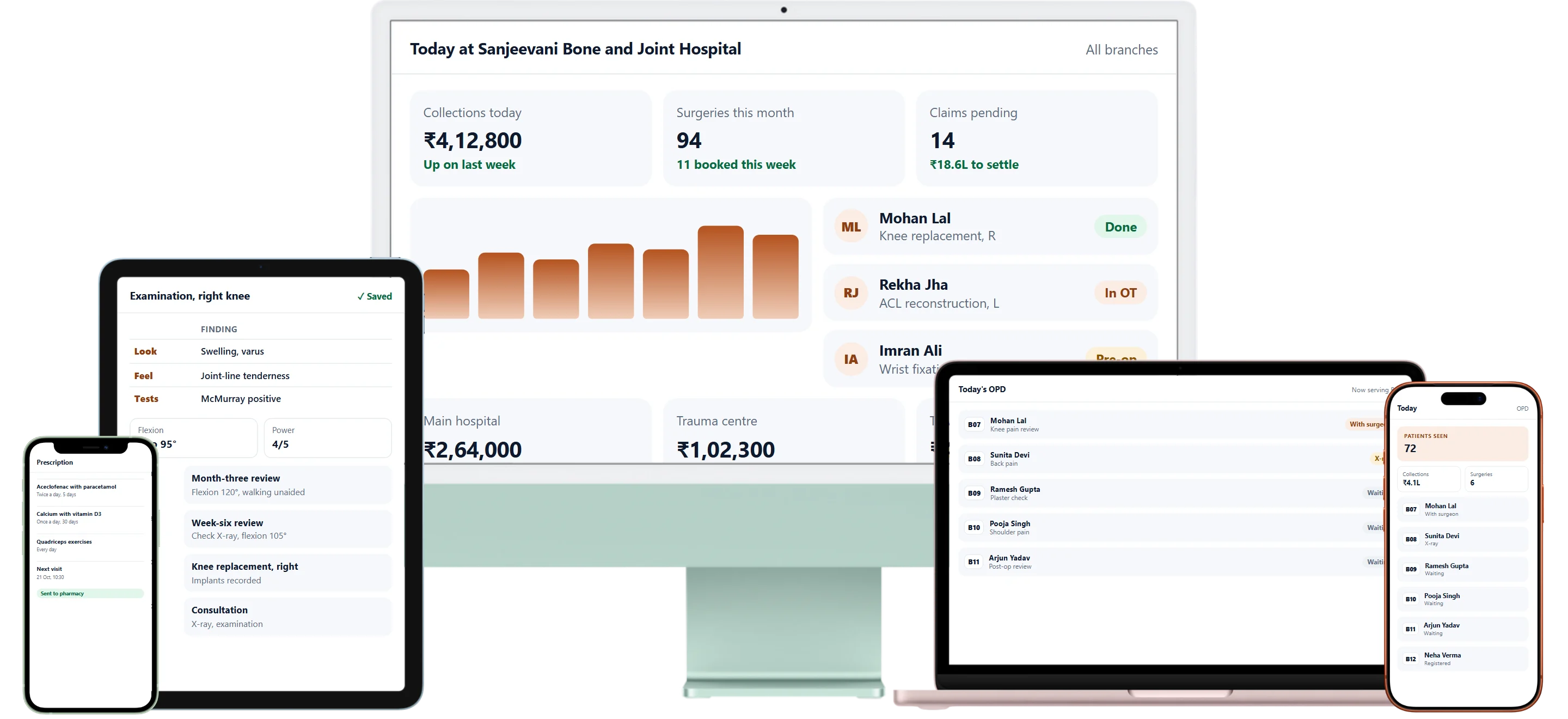1568x719 pixels.
Task: Select Pooja Singh row on laptop OPD
Action: point(1172,528)
